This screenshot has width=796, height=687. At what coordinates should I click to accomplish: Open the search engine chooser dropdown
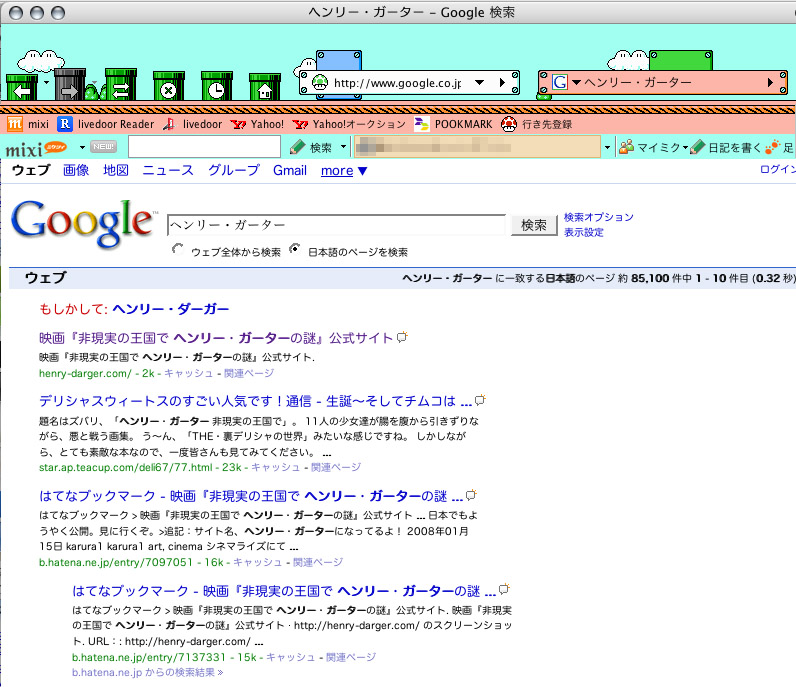click(576, 82)
